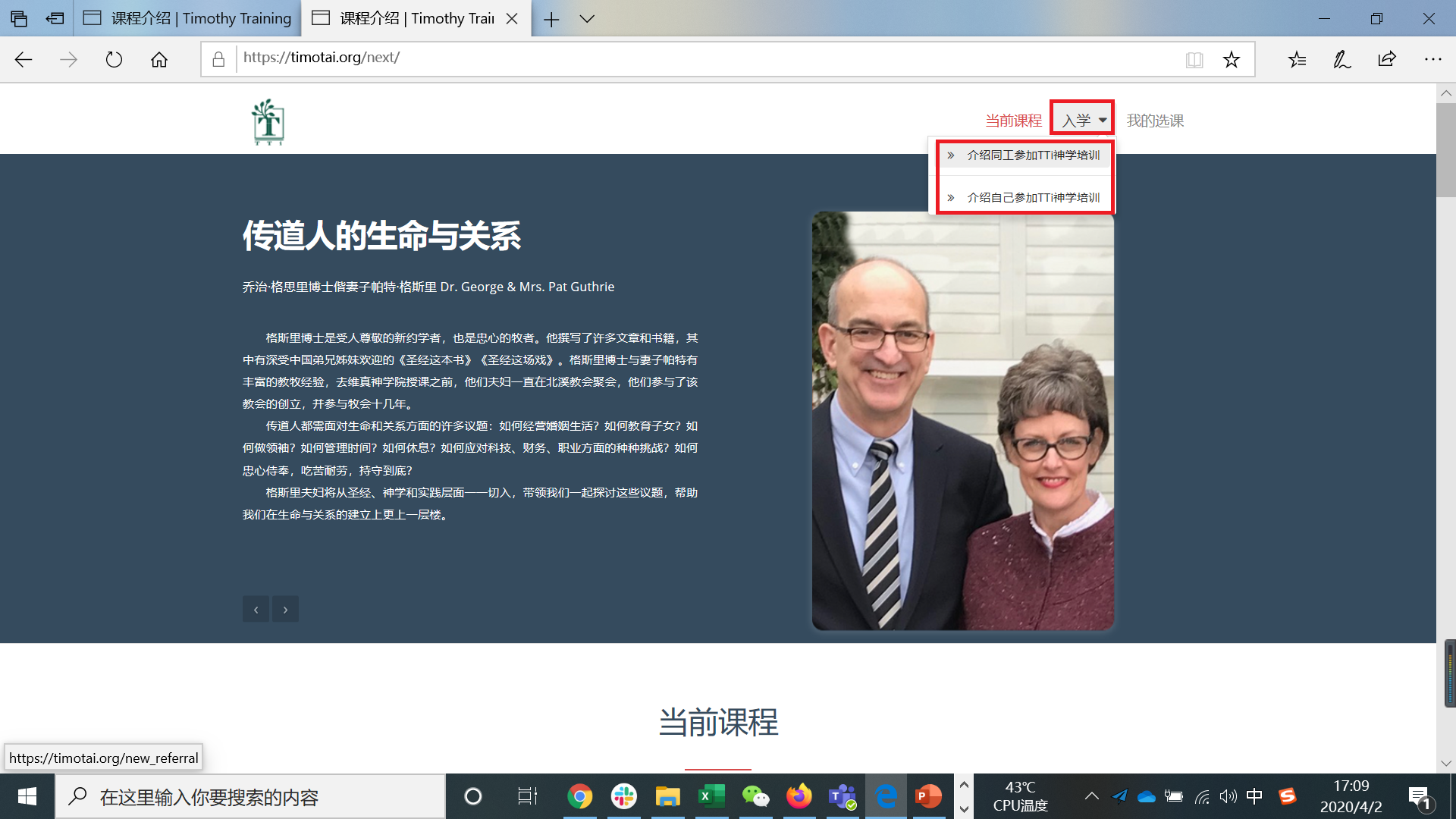Click the Timothy Training tree logo
Viewport: 1456px width, 819px height.
(x=268, y=121)
